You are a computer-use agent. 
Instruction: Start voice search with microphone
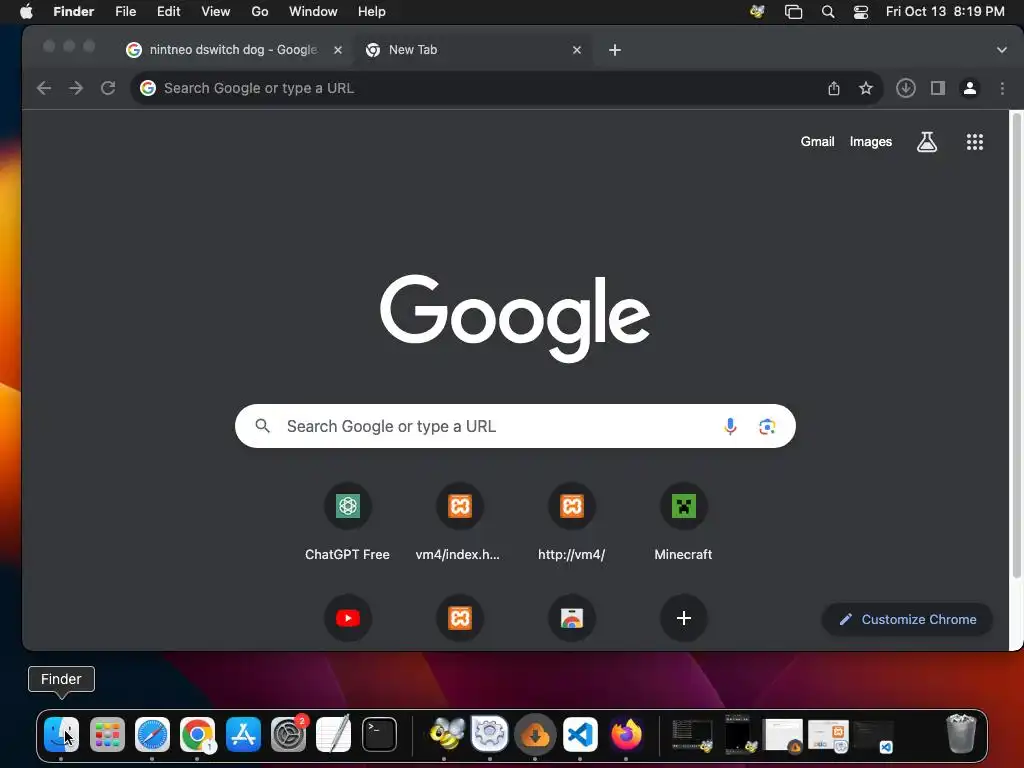pos(730,426)
